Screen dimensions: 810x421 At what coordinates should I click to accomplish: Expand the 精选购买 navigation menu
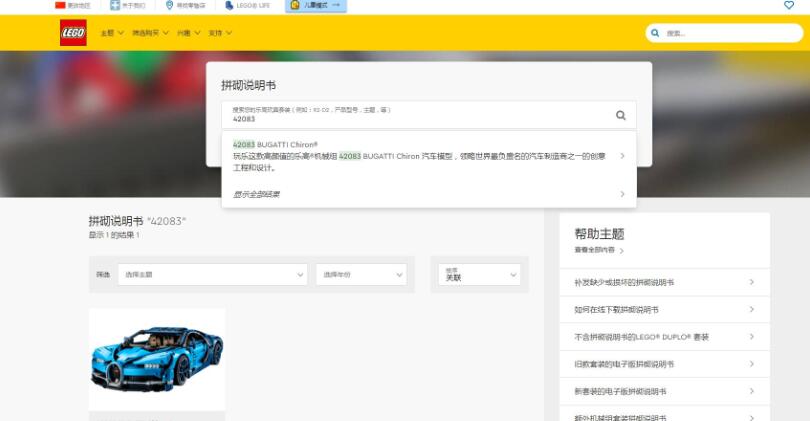150,33
